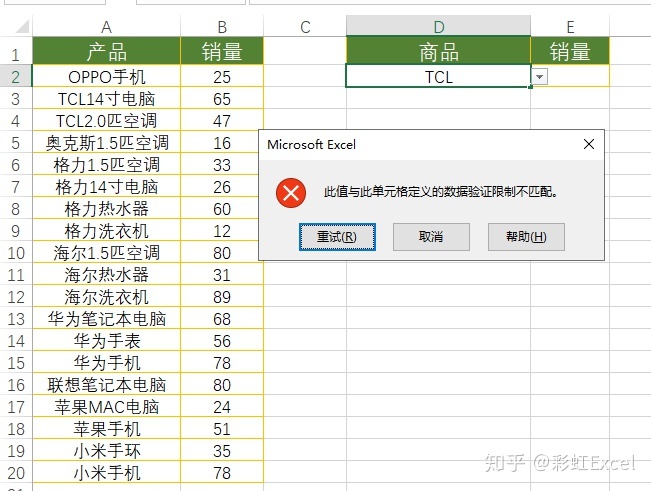Close the Microsoft Excel error dialog

point(589,144)
